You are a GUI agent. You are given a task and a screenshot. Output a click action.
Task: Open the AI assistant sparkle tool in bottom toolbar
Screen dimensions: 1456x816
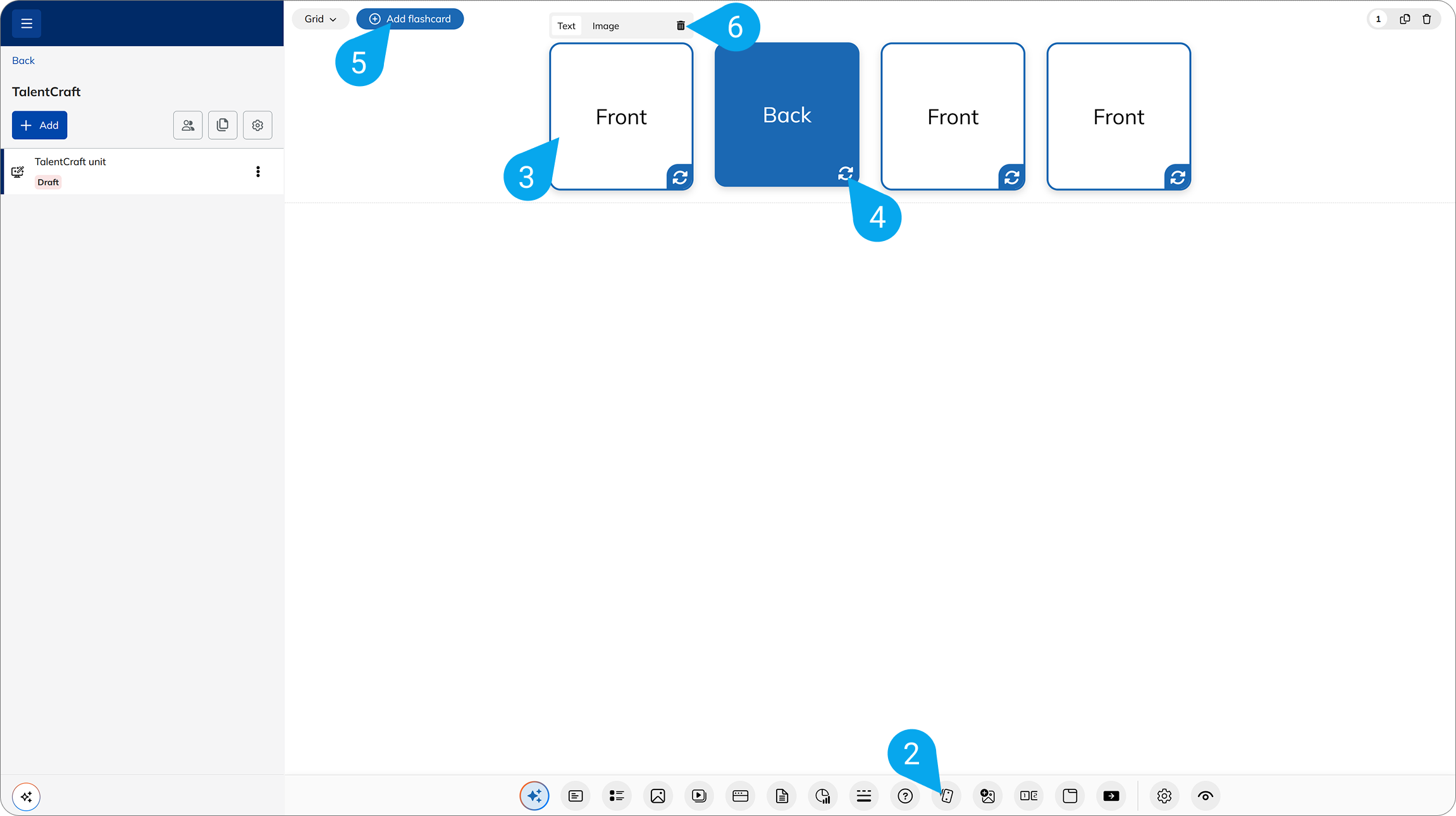pos(534,796)
